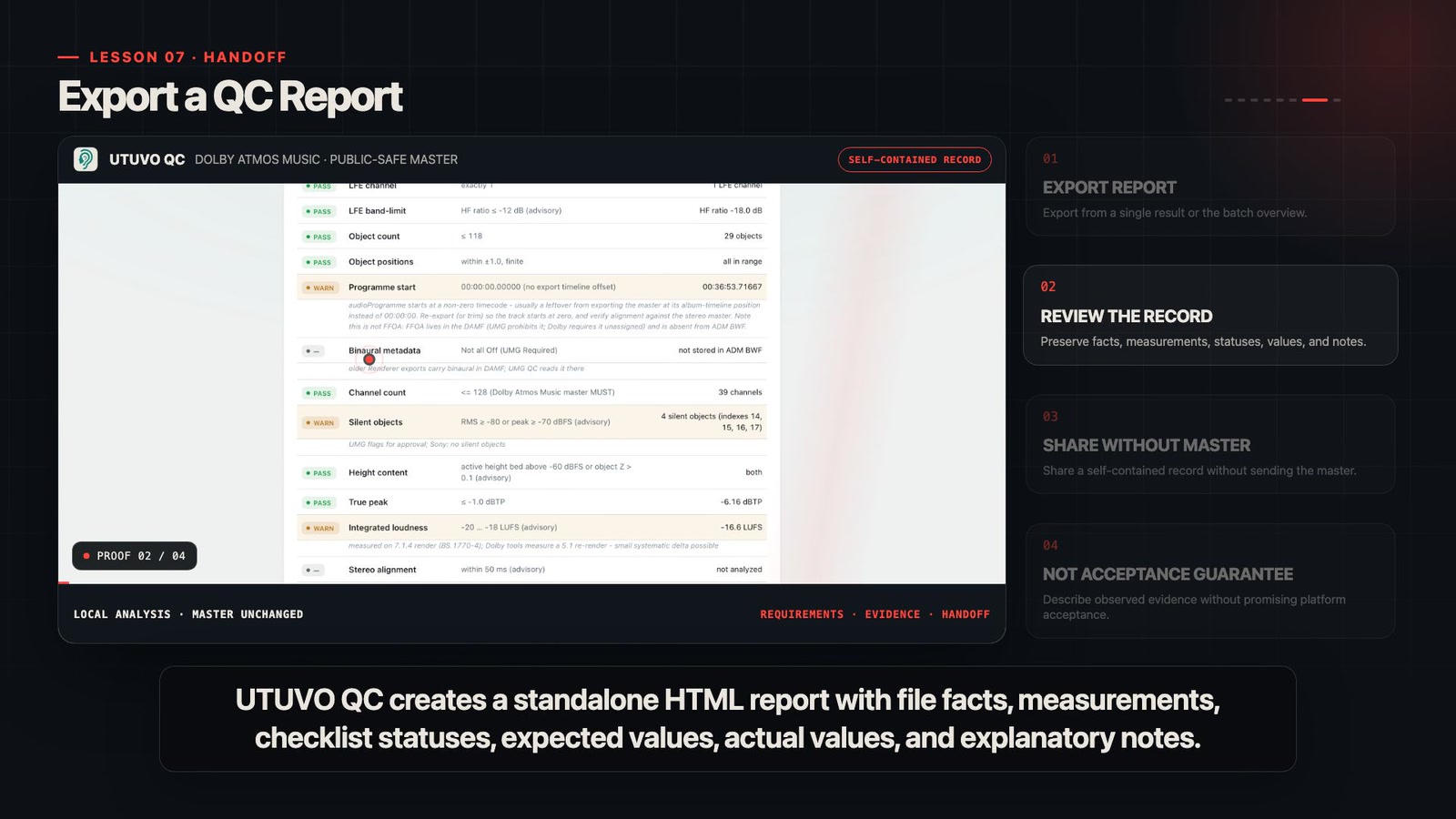The height and width of the screenshot is (819, 1456).
Task: Select the 'Height content' check name
Action: (x=378, y=473)
